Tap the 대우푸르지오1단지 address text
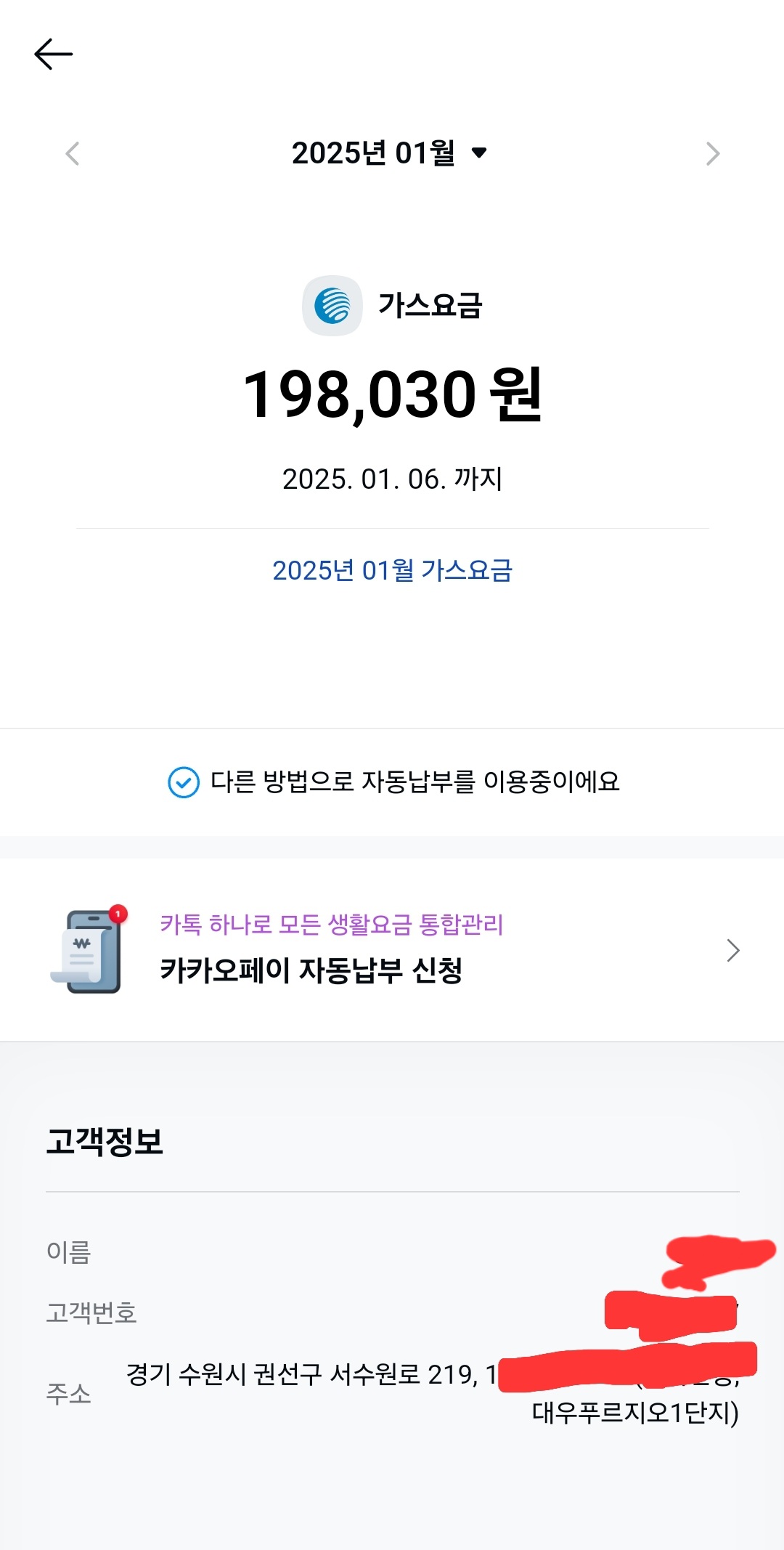The height and width of the screenshot is (1550, 784). 634,1413
